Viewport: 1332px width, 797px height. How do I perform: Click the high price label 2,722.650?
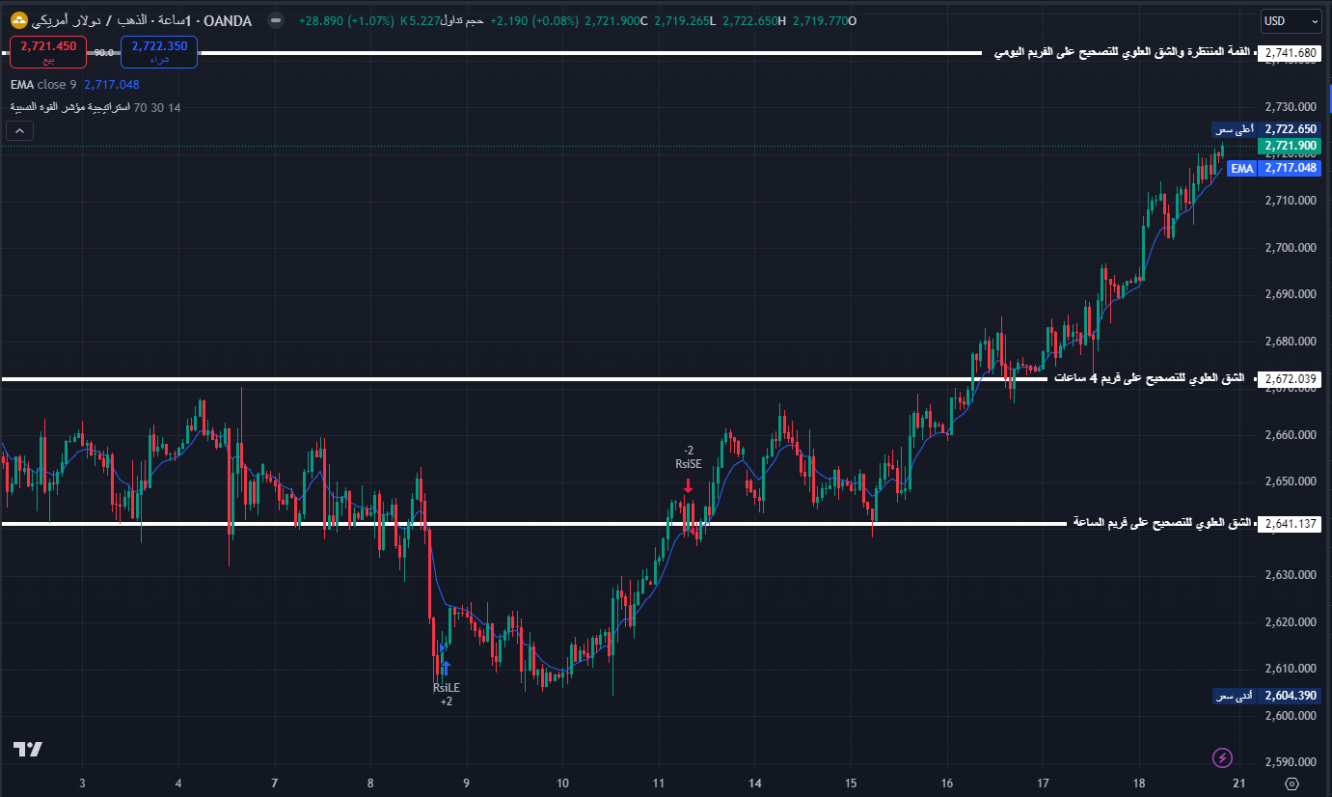point(1290,129)
